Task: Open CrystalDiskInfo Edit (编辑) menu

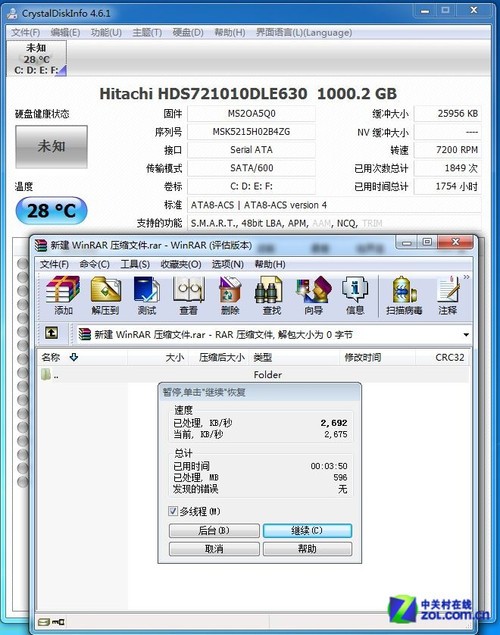Action: (65, 32)
